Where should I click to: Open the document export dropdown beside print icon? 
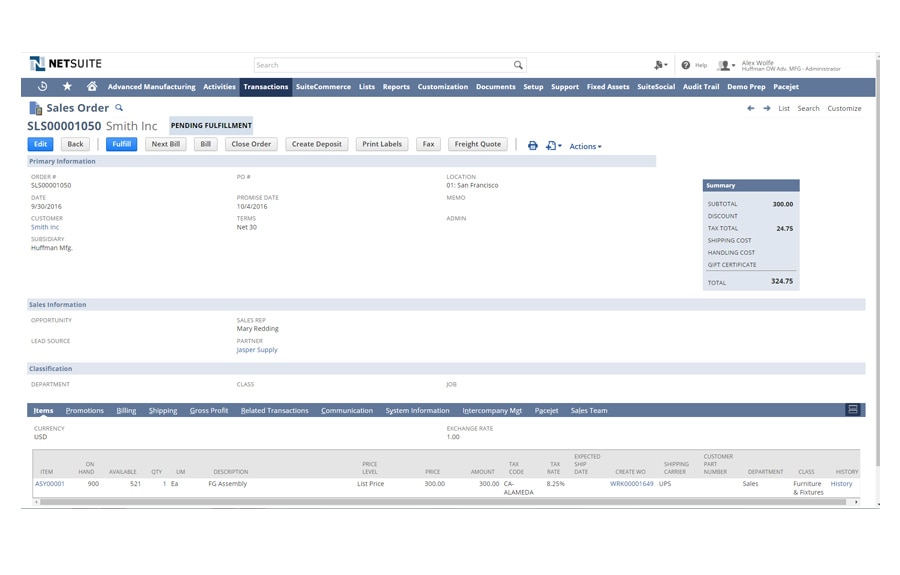[553, 146]
